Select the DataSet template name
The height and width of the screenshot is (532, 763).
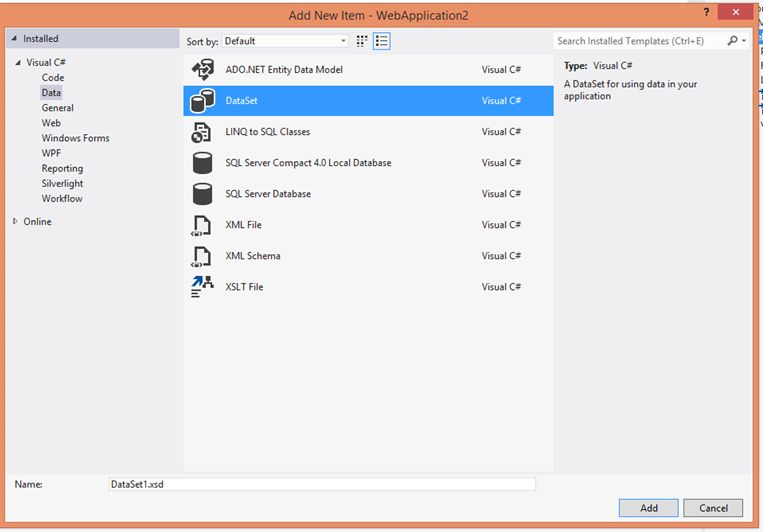241,101
